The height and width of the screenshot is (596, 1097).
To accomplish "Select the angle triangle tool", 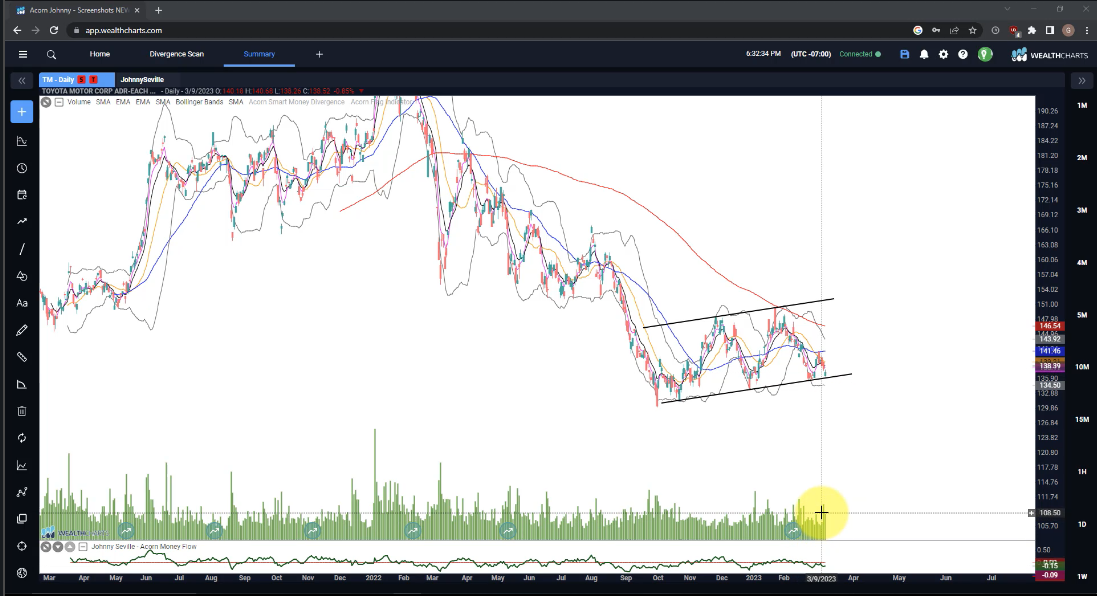I will pos(22,384).
